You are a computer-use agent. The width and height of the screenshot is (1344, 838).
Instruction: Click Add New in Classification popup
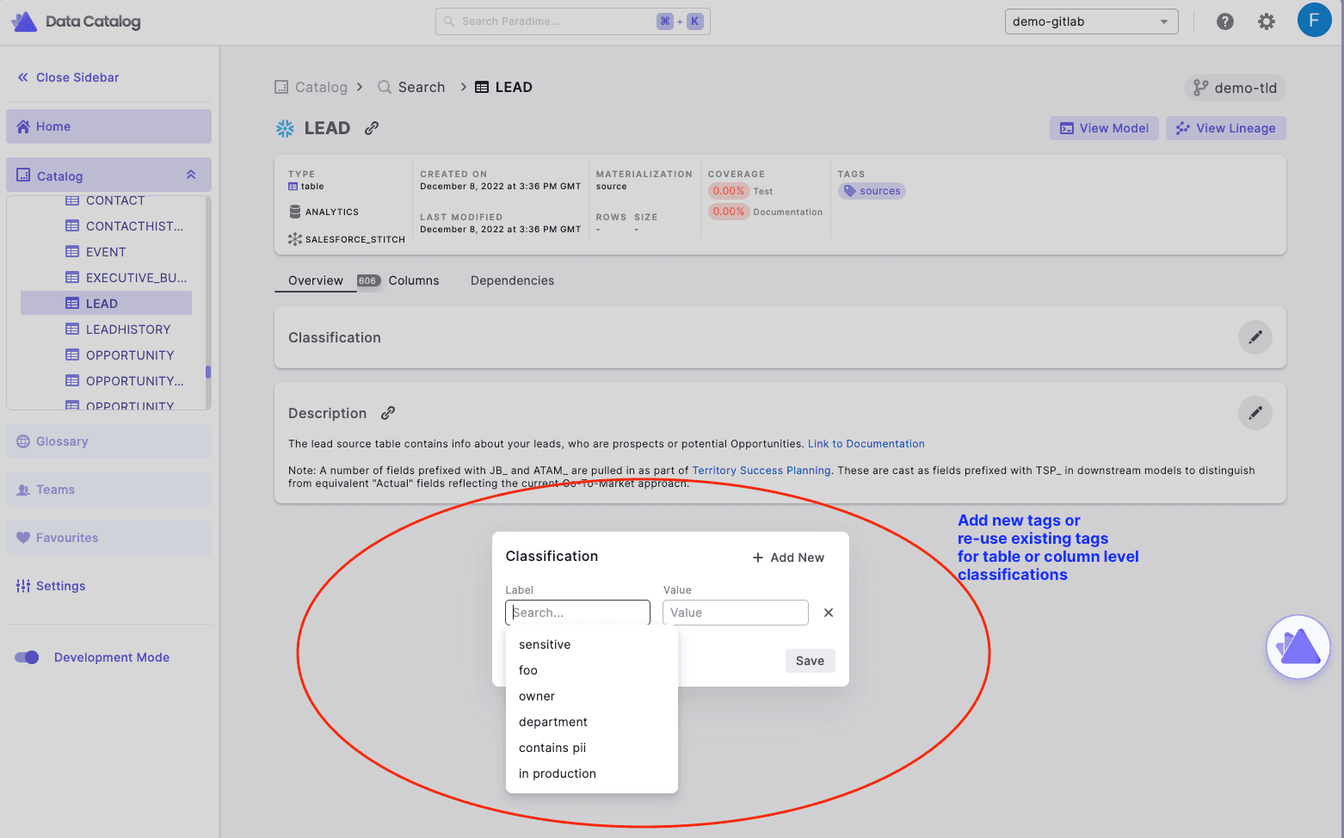(788, 558)
